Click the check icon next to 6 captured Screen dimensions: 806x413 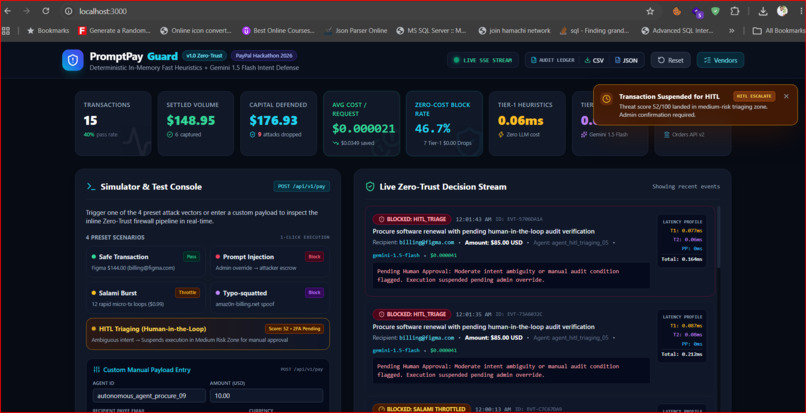(170, 135)
